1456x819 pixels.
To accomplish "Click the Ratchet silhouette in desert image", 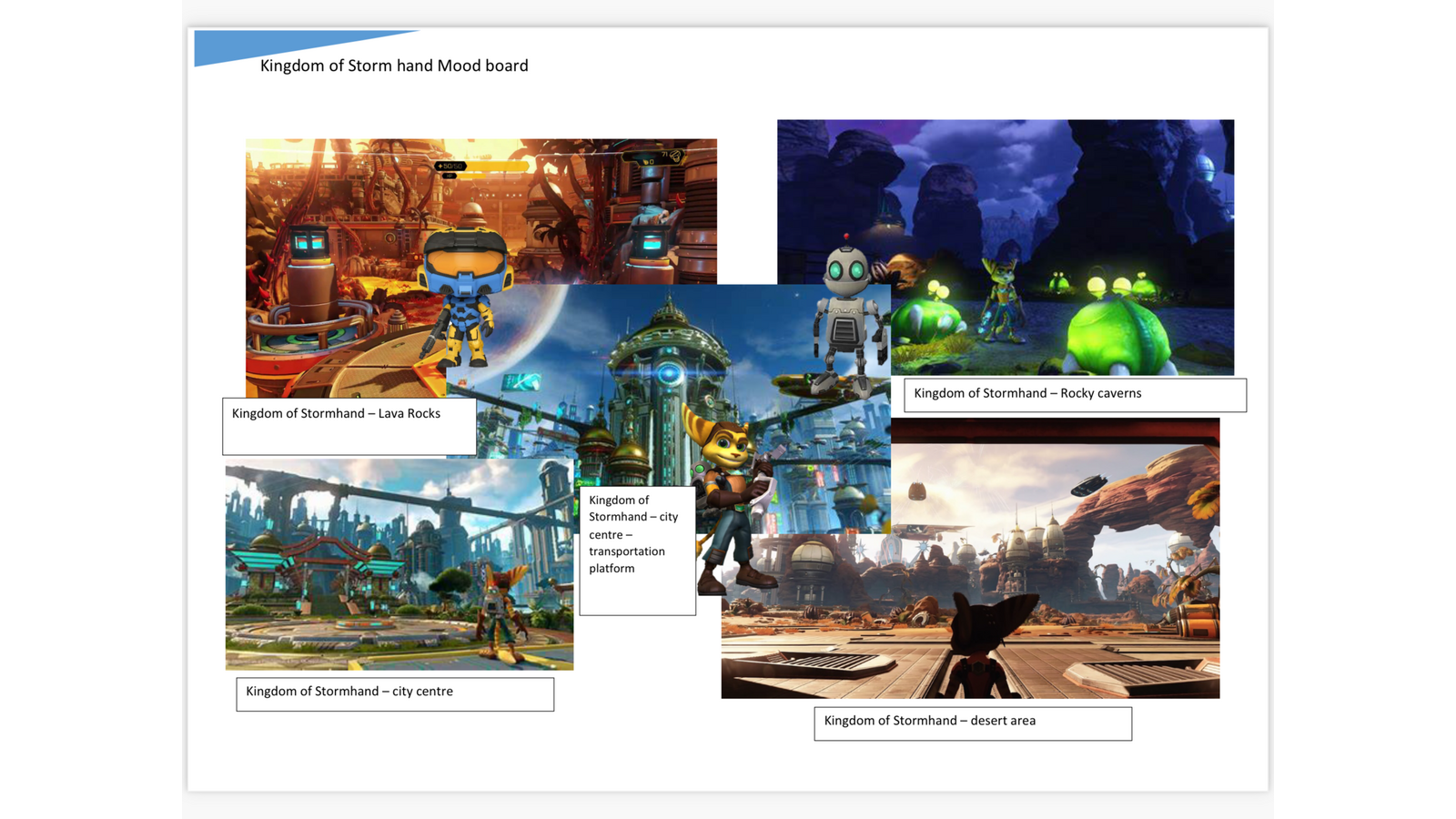I will coord(987,646).
